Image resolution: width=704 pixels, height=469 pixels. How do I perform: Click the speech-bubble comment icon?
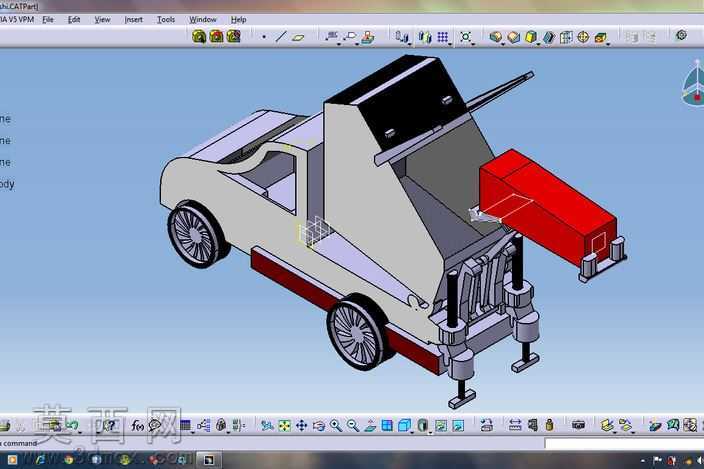click(155, 425)
